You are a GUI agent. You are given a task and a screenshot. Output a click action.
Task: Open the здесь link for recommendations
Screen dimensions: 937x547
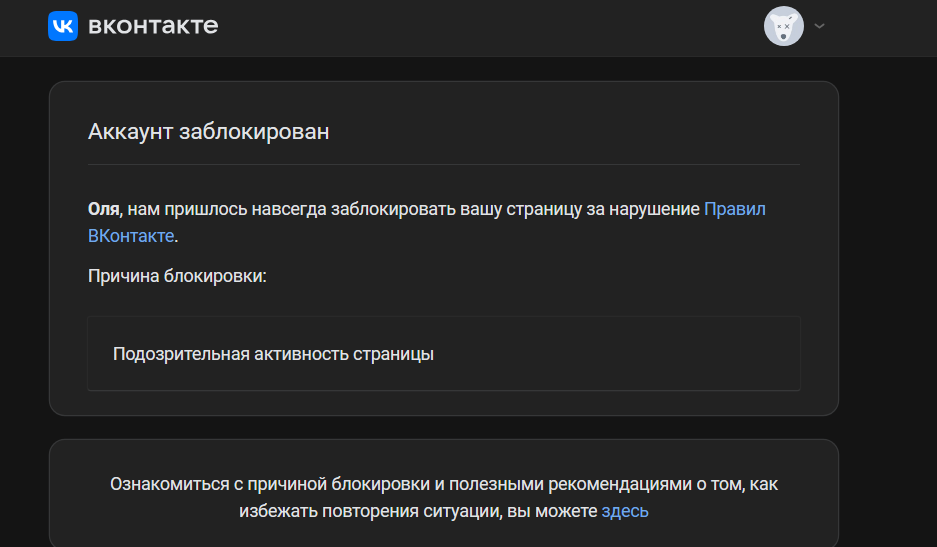click(x=624, y=511)
